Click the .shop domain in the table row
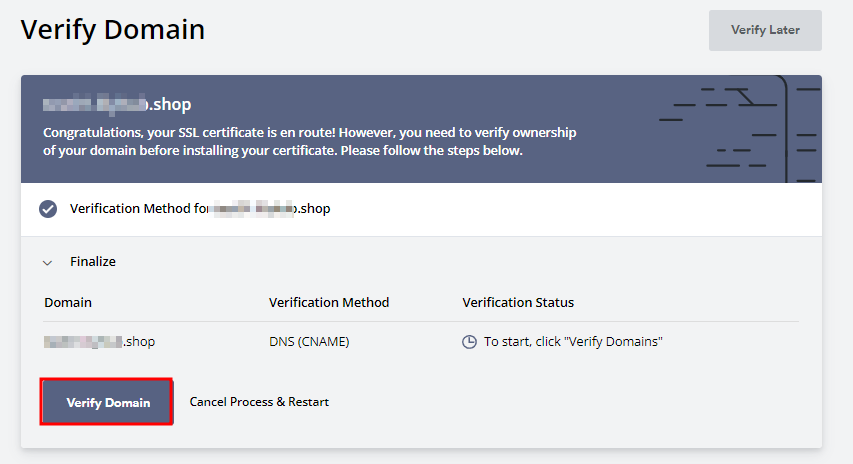 pyautogui.click(x=100, y=342)
